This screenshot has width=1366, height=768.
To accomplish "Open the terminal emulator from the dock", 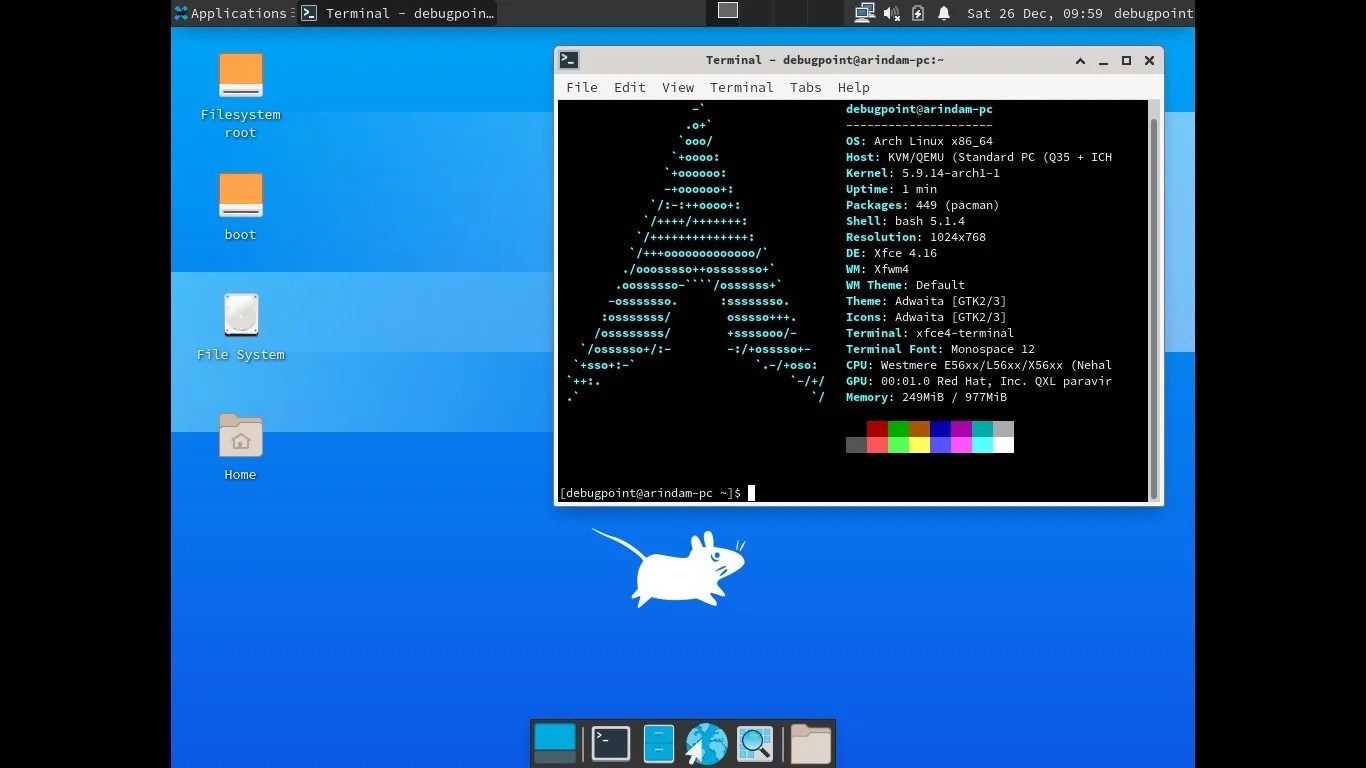I will (610, 743).
